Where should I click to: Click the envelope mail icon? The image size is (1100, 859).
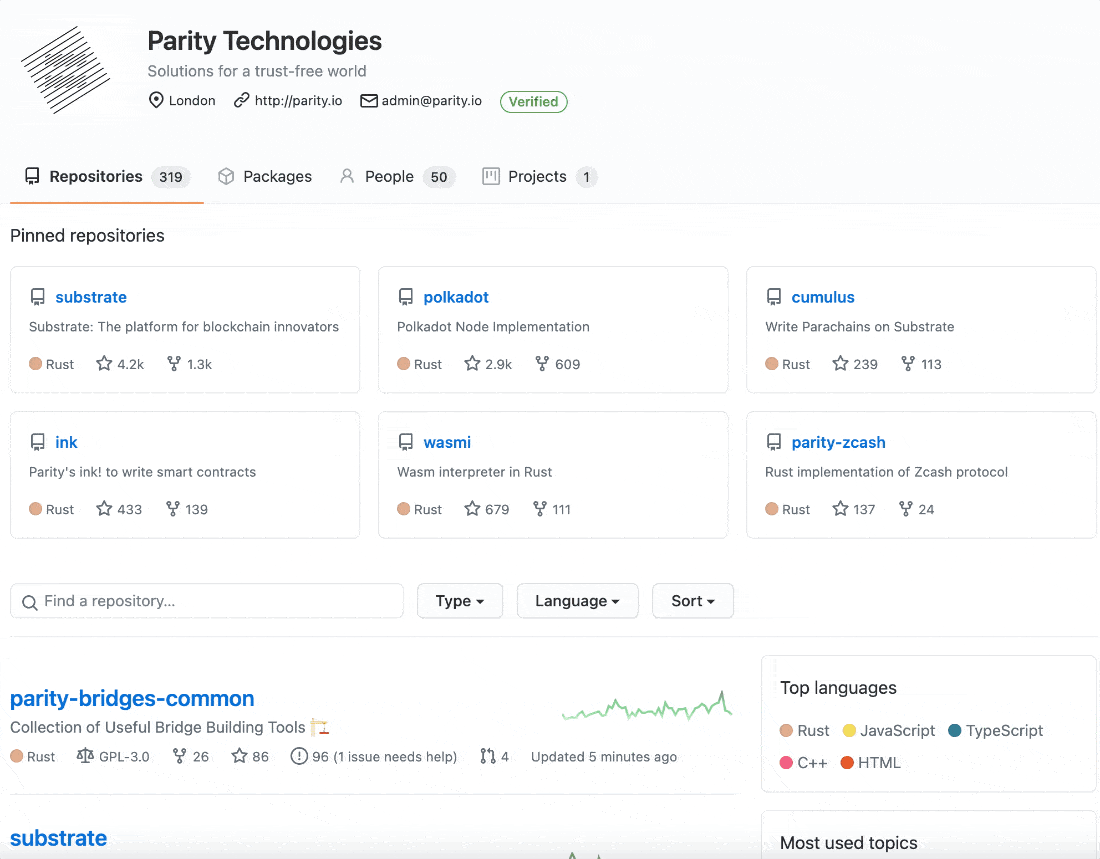click(x=369, y=101)
